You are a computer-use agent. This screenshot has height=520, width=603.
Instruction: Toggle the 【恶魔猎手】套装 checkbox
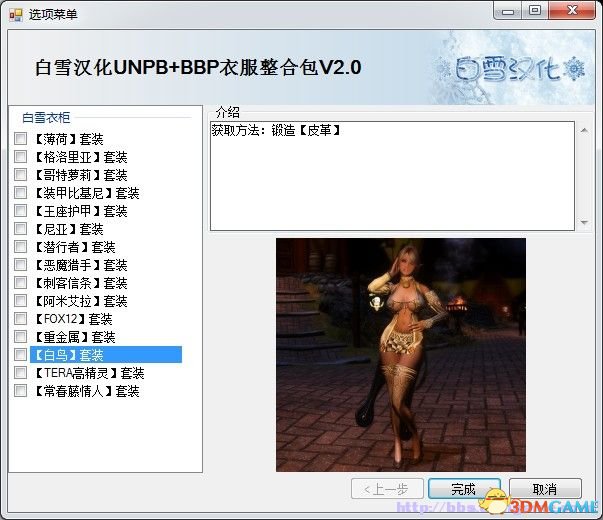pos(20,265)
